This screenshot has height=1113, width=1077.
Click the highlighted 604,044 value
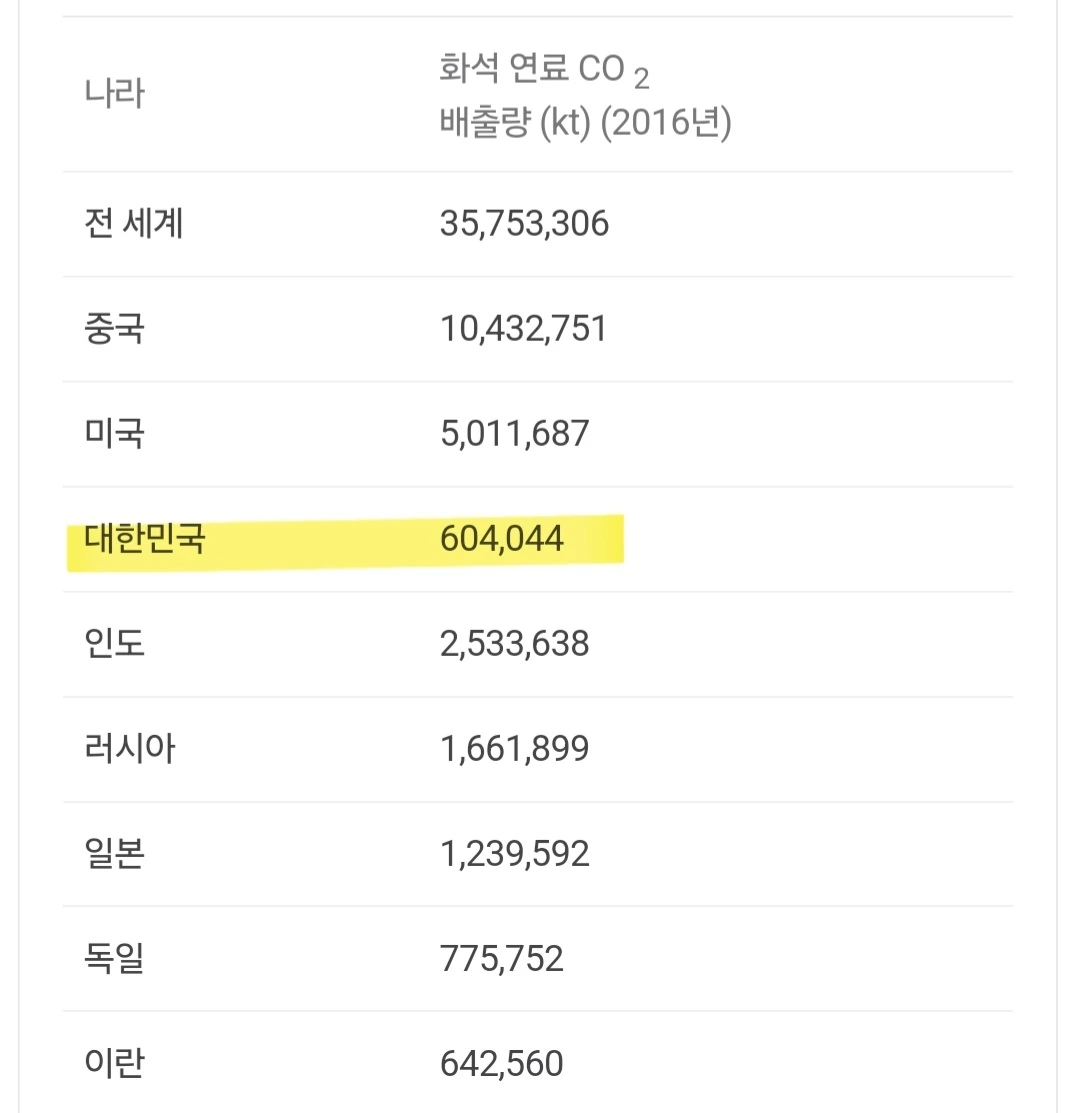tap(501, 538)
